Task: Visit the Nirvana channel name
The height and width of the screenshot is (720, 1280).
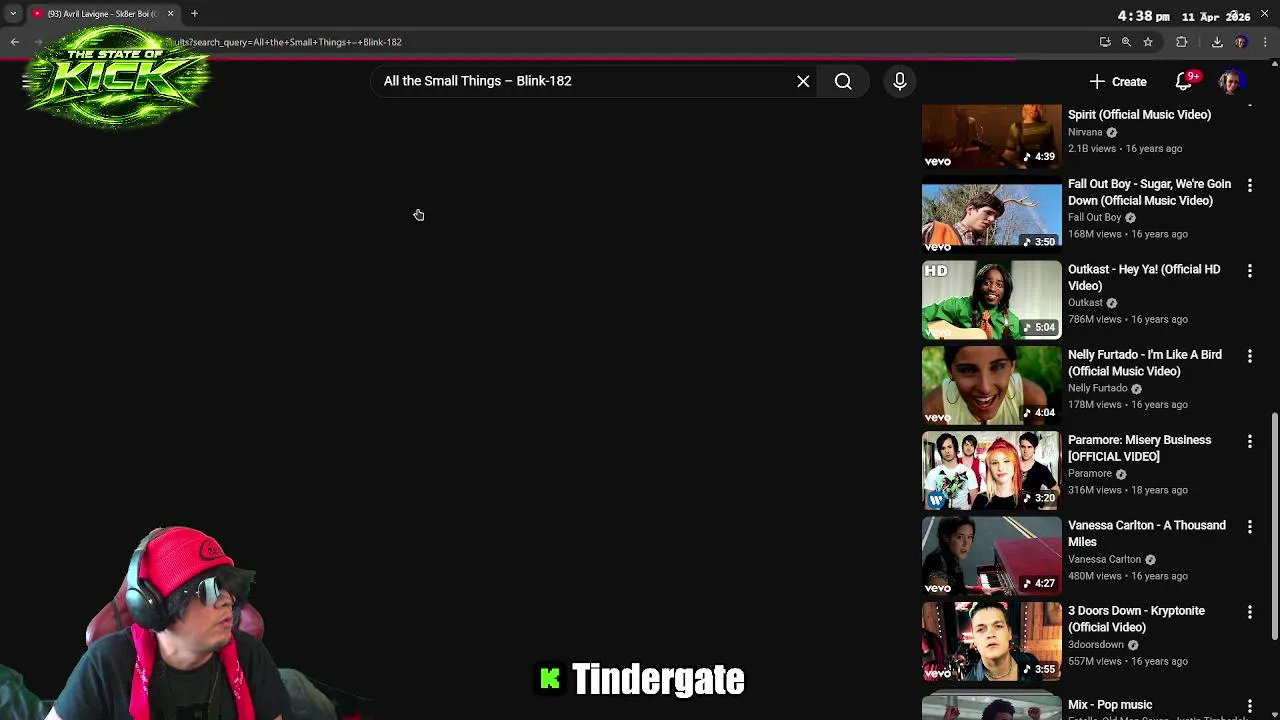Action: (1085, 132)
